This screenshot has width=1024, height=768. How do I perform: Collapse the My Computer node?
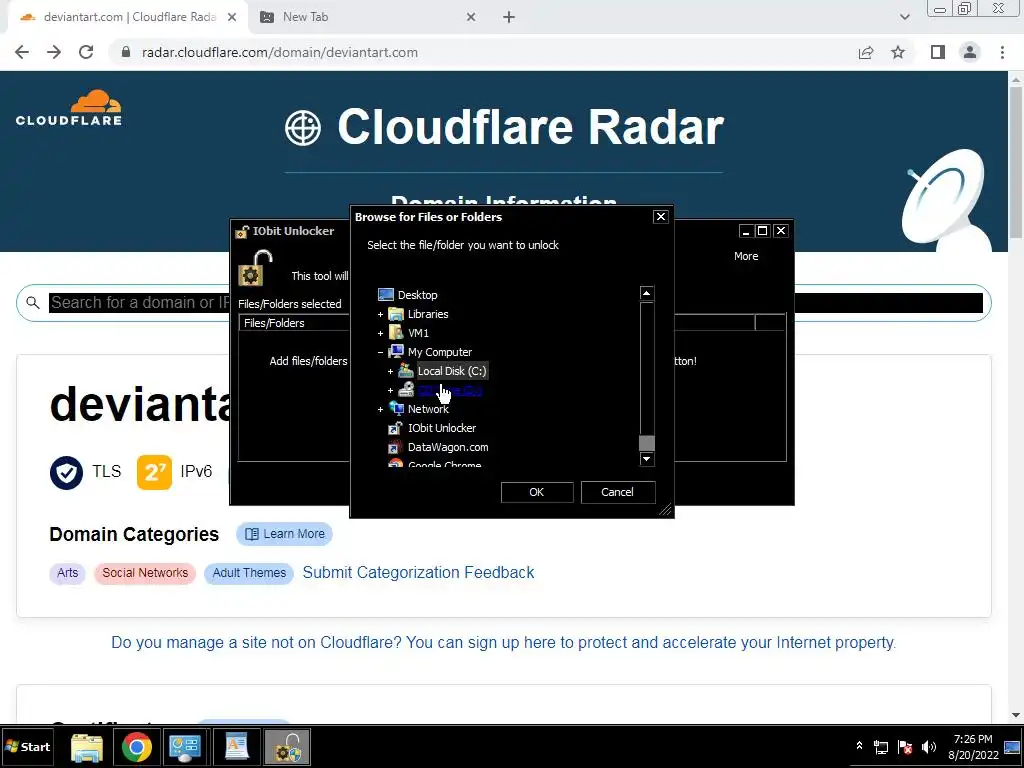point(380,352)
